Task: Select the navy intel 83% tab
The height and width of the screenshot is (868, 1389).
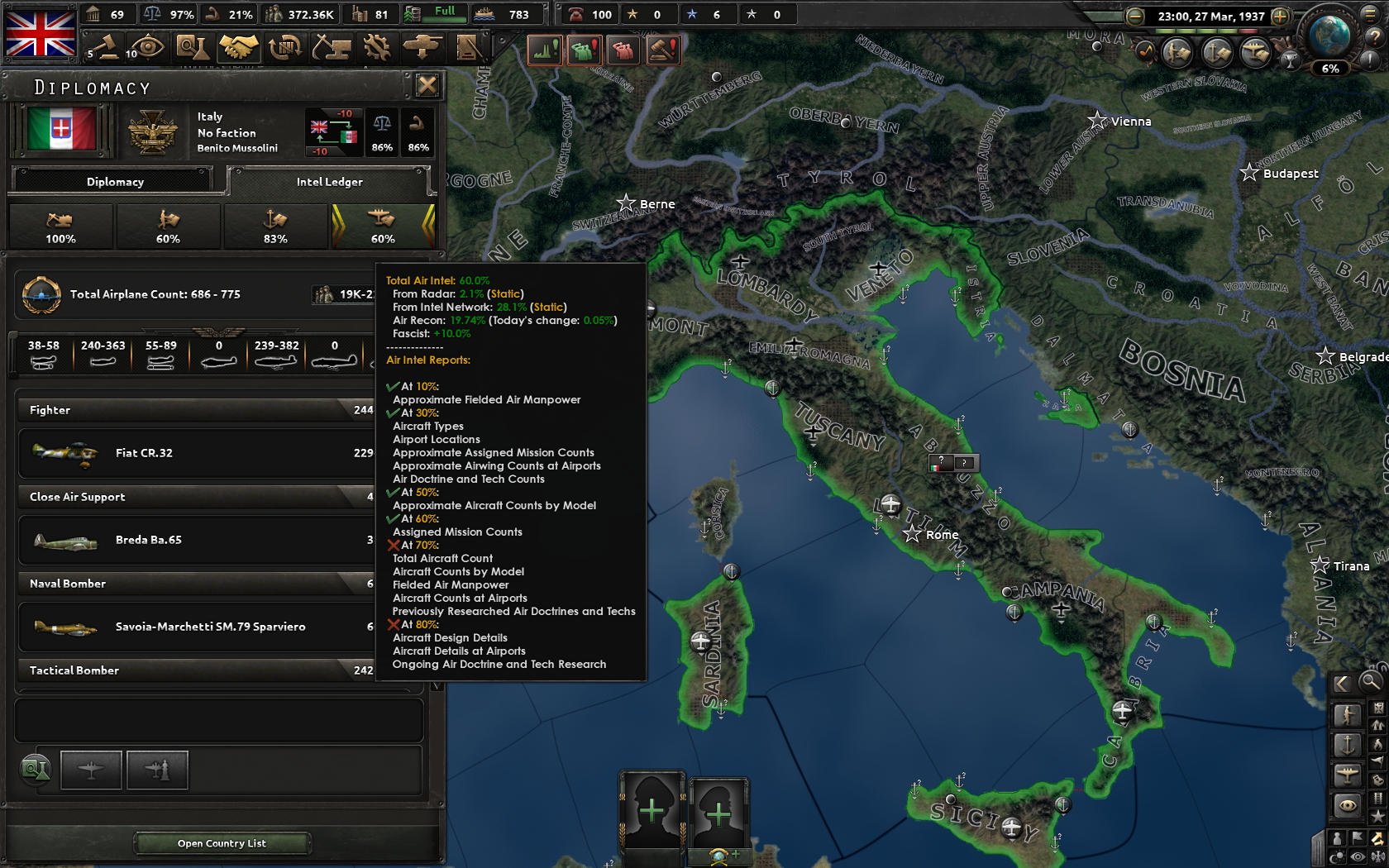Action: click(275, 227)
